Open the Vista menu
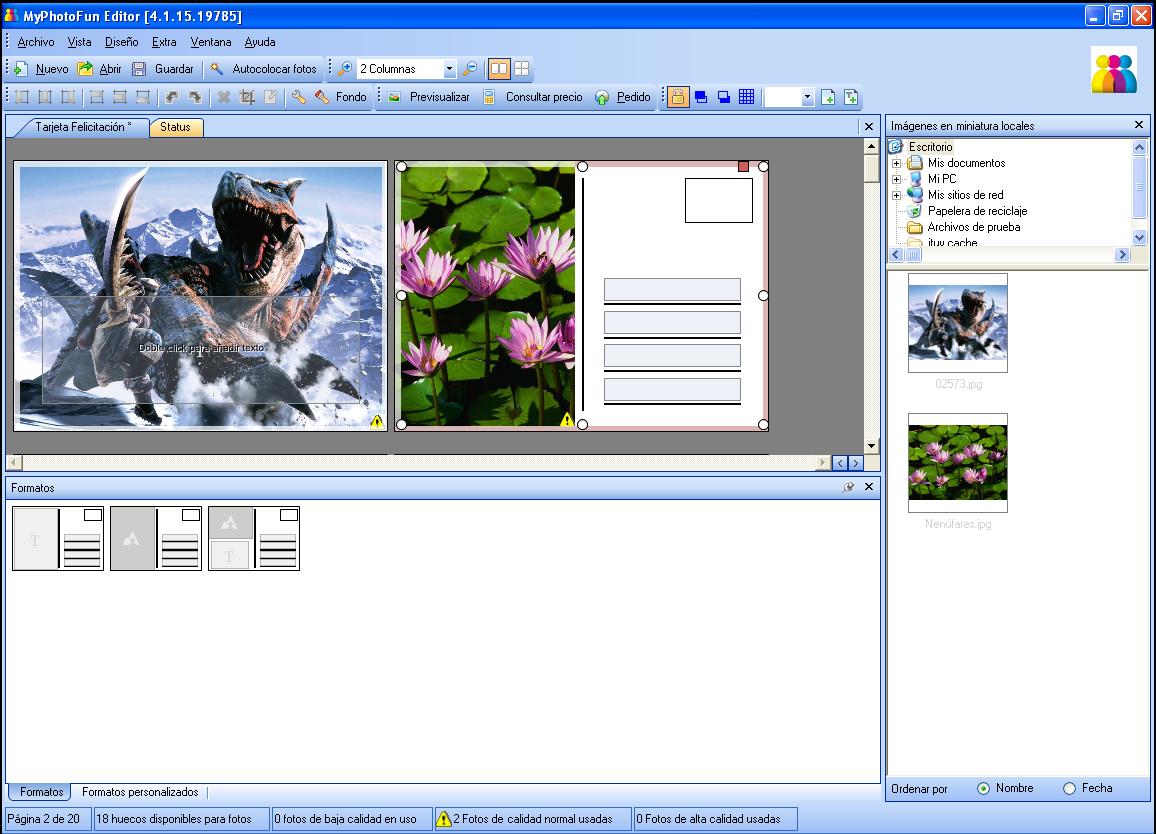The height and width of the screenshot is (834, 1156). tap(80, 42)
